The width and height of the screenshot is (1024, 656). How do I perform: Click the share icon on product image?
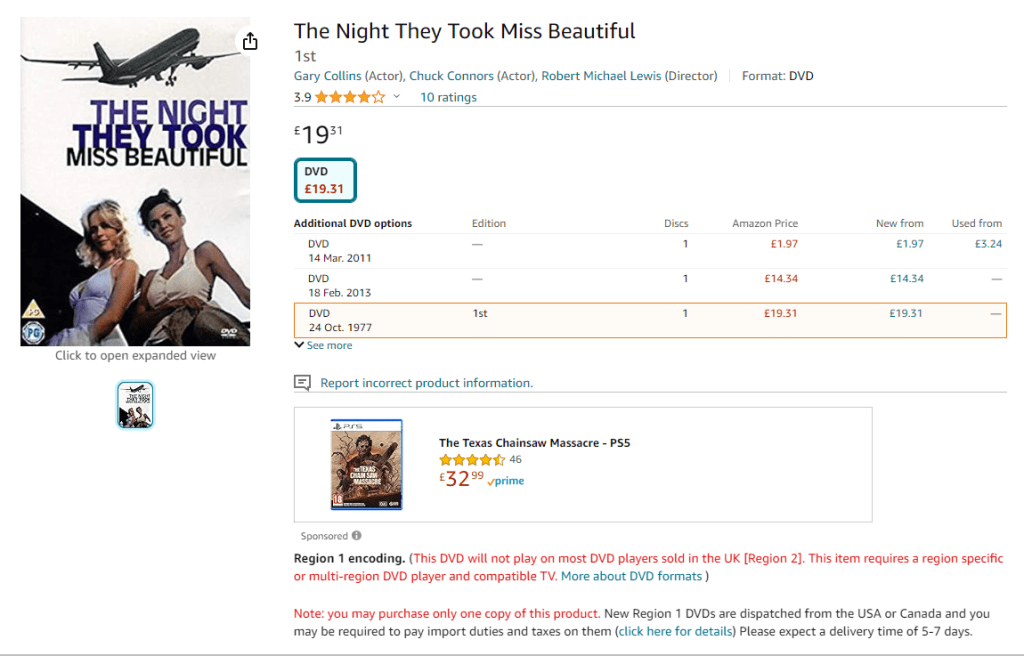[x=250, y=41]
